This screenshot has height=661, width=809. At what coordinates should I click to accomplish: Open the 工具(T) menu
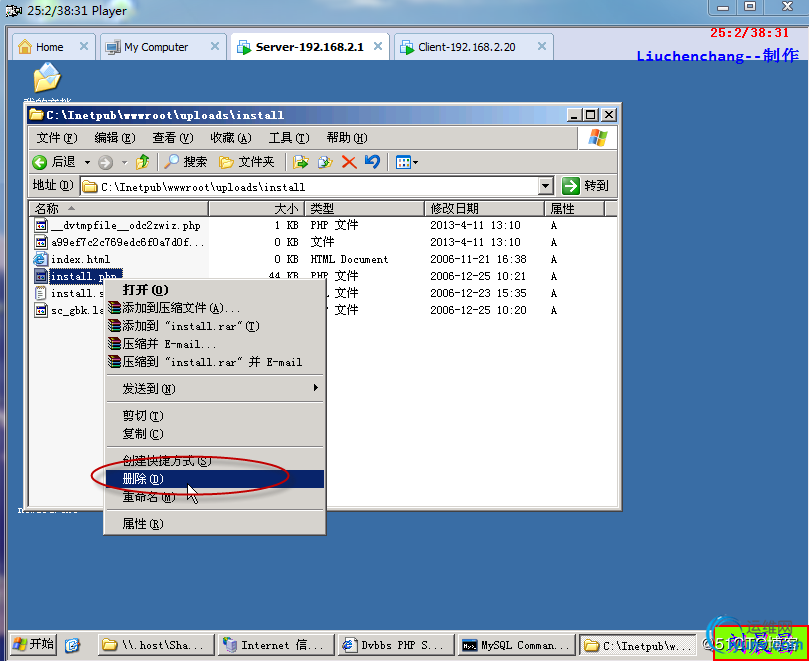tap(288, 138)
